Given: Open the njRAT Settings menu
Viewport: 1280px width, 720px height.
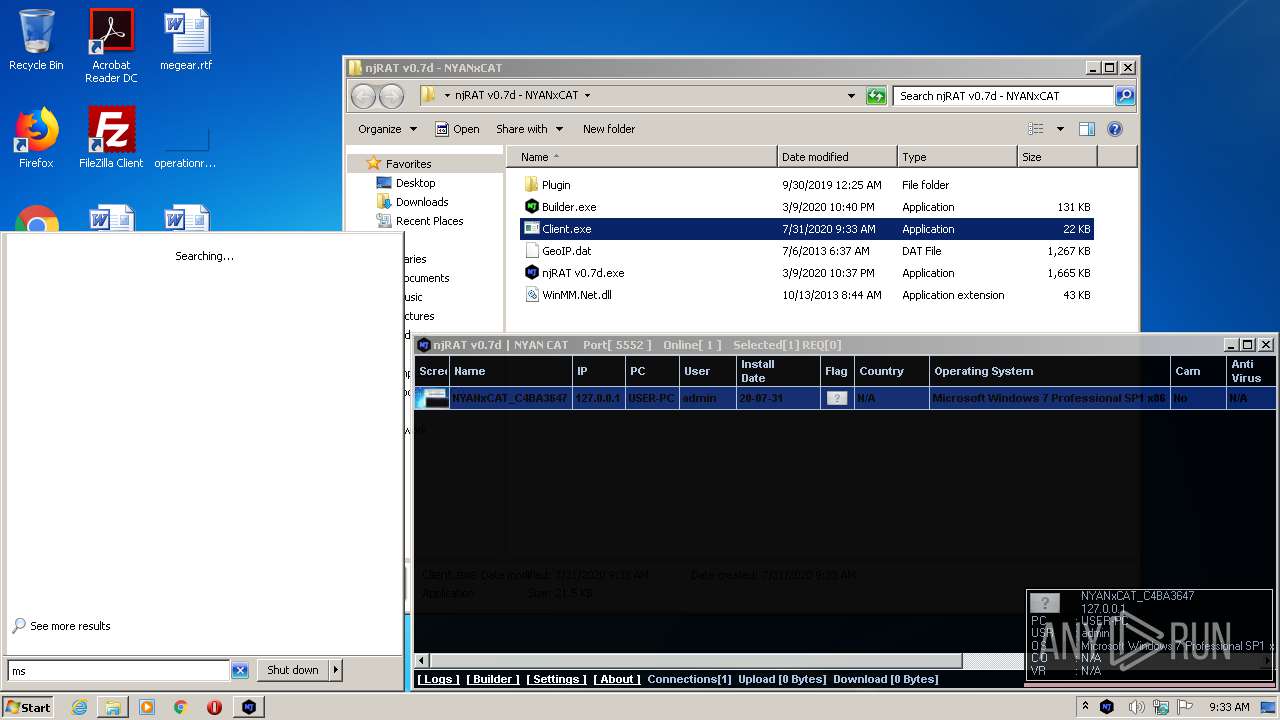Looking at the screenshot, I should [x=556, y=679].
